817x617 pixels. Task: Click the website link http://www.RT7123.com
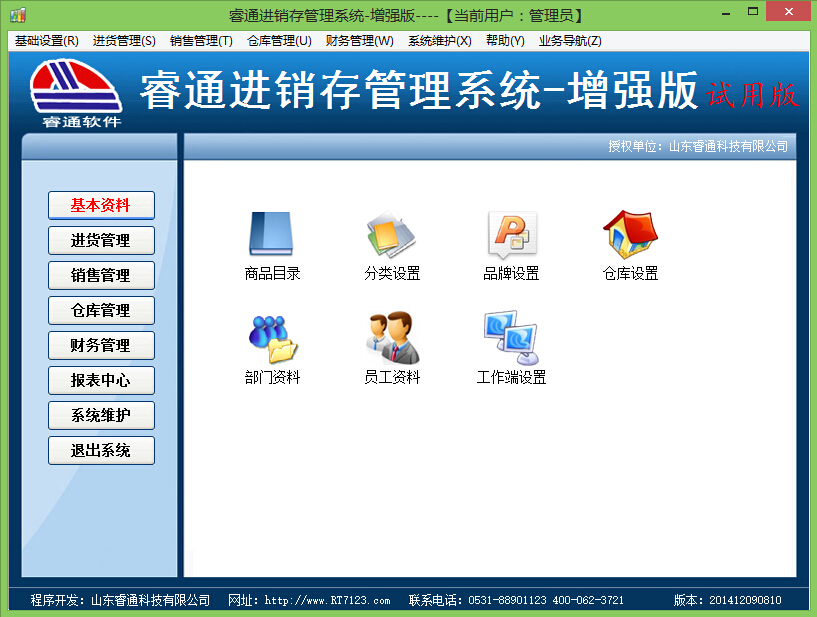click(327, 600)
